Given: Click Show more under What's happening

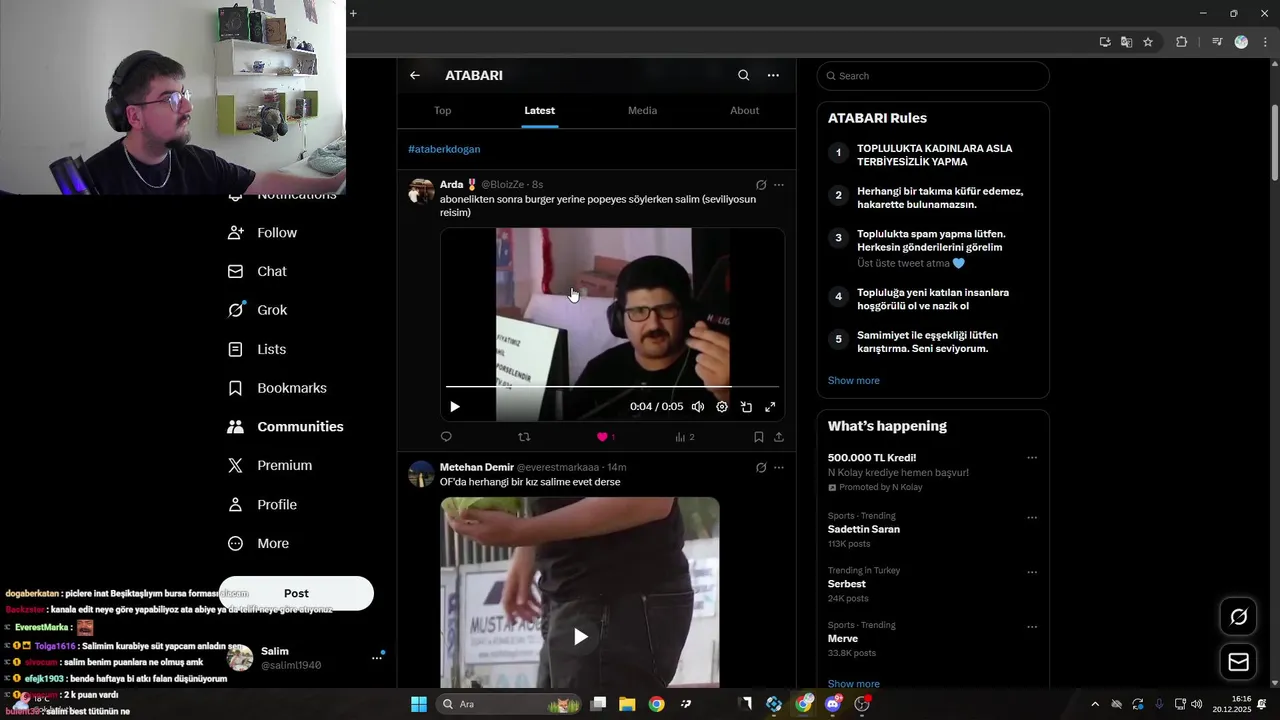Looking at the screenshot, I should click(853, 684).
